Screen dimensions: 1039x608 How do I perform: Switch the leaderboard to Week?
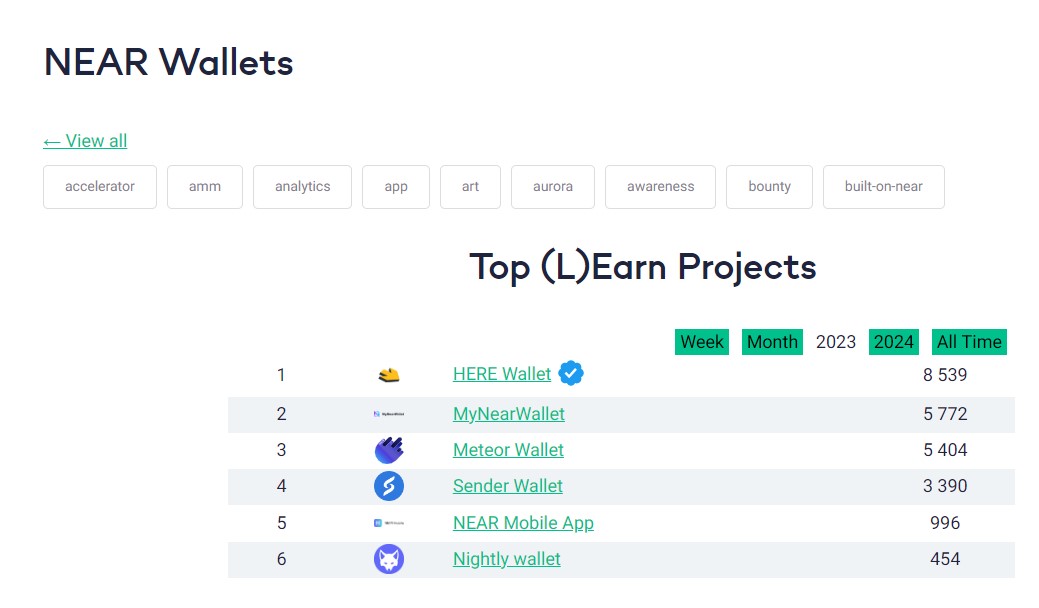[x=702, y=342]
